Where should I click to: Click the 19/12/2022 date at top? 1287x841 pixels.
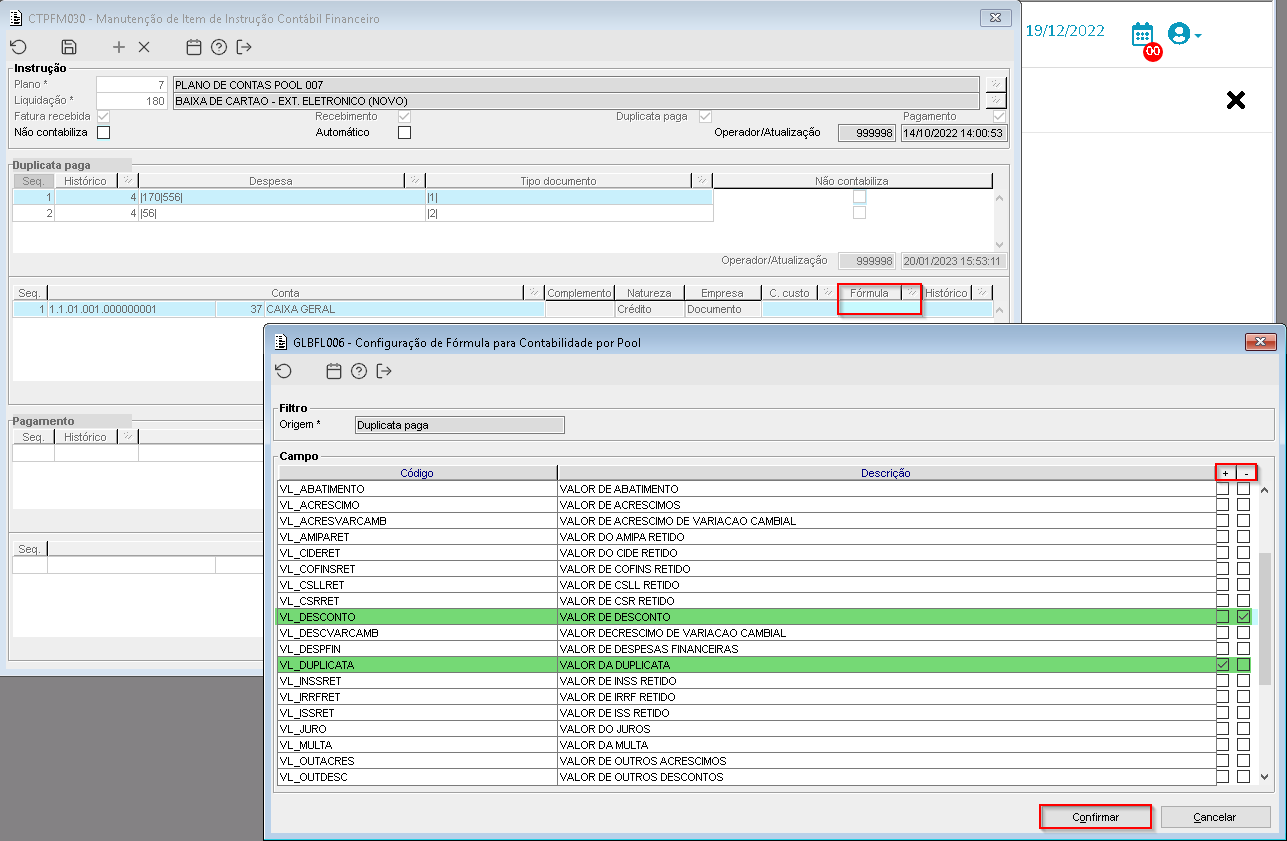[1065, 31]
